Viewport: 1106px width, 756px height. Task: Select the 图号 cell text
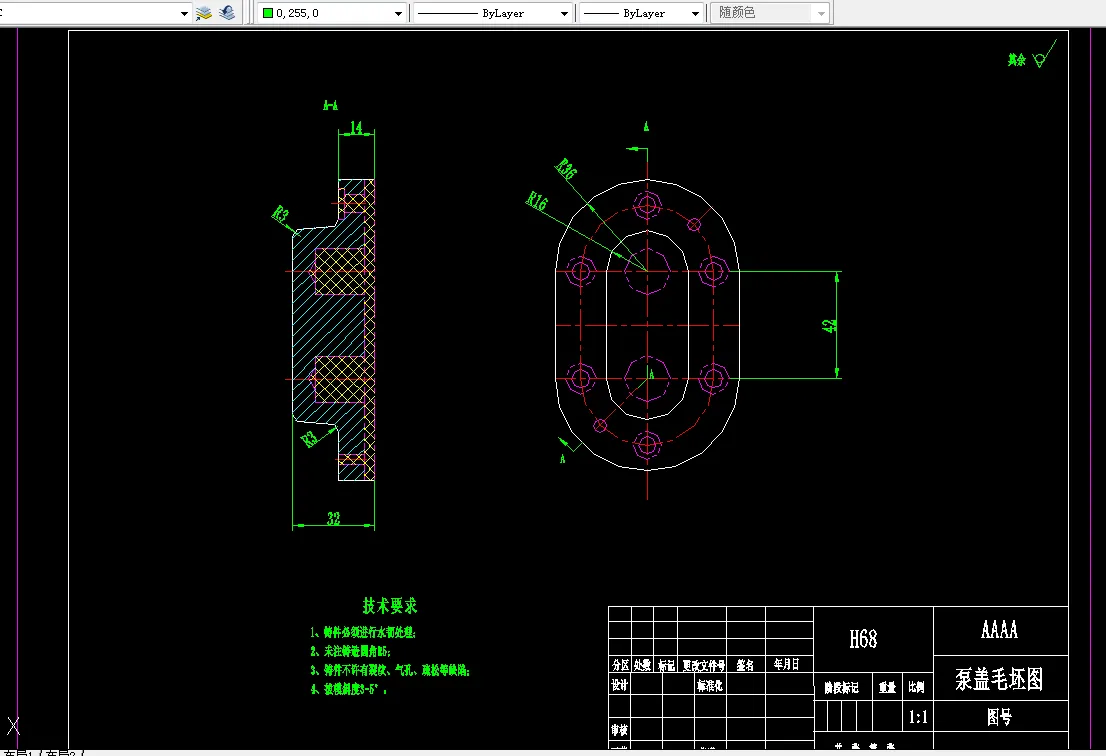coord(999,717)
